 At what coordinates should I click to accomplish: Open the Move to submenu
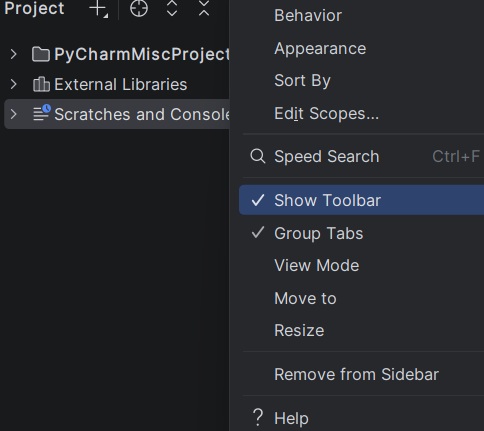coord(361,298)
